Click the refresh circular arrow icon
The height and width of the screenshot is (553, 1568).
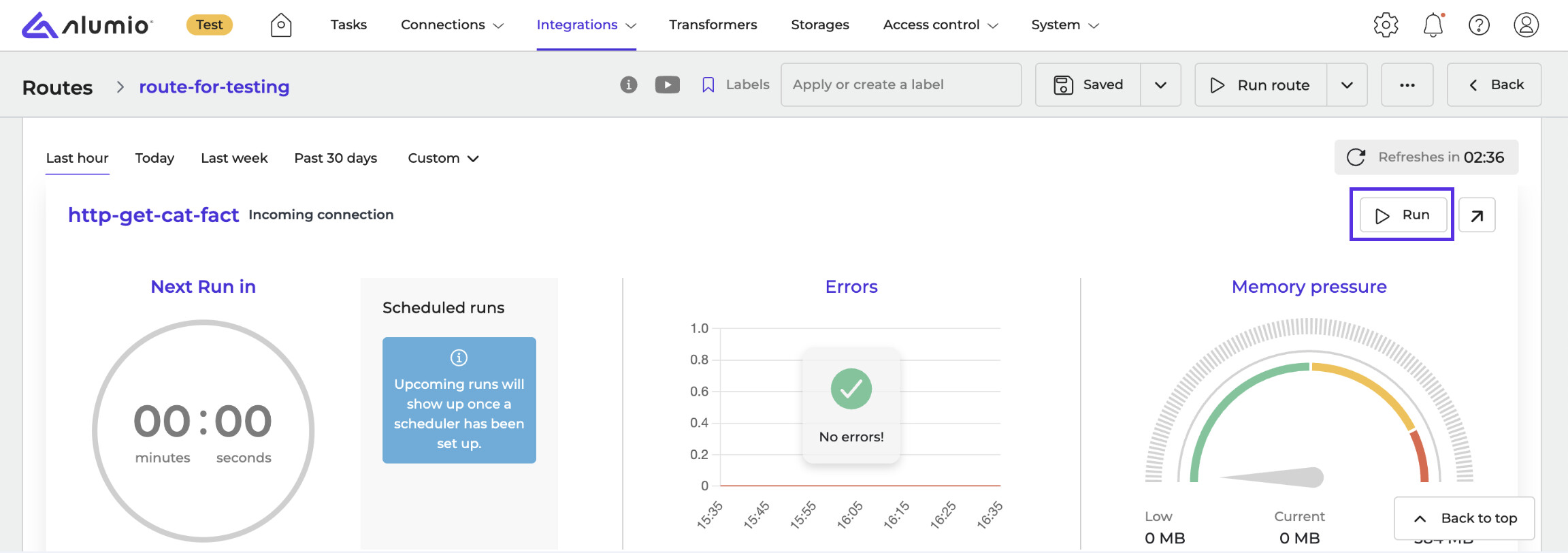[1356, 157]
